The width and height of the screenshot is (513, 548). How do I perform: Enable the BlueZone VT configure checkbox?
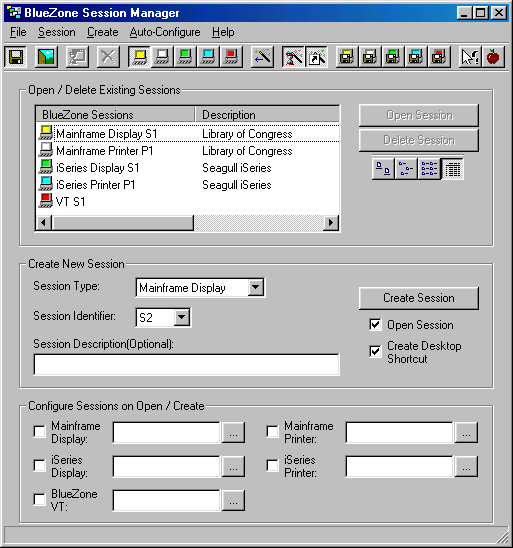click(39, 499)
